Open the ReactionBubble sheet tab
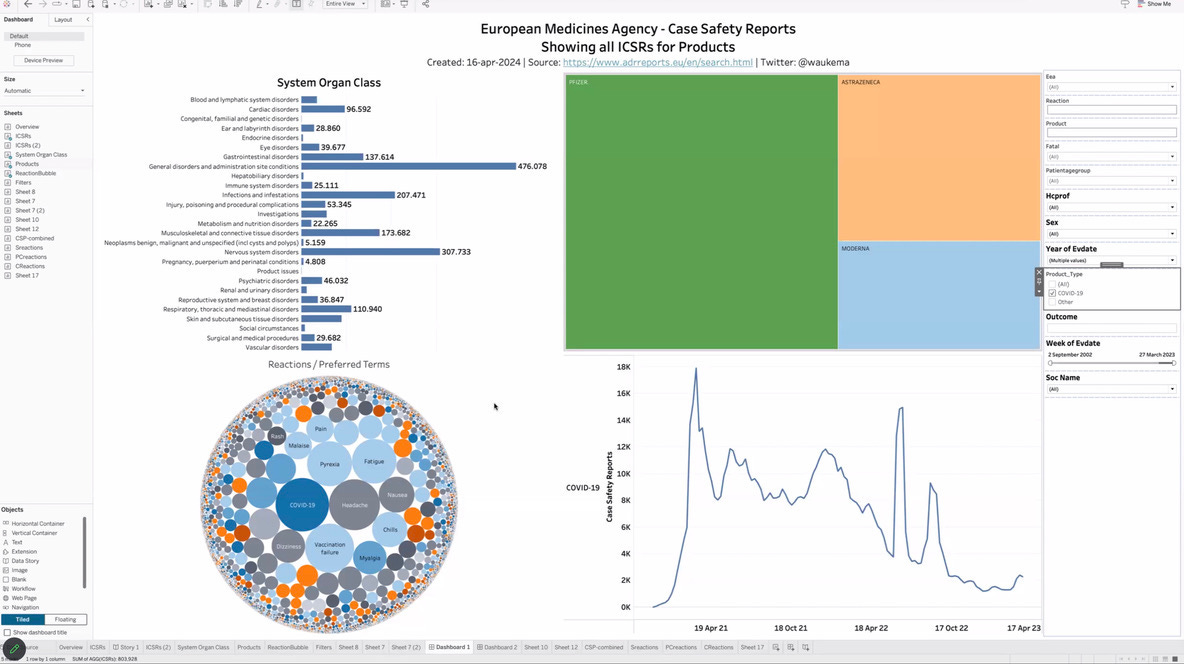This screenshot has height=664, width=1184. (288, 647)
